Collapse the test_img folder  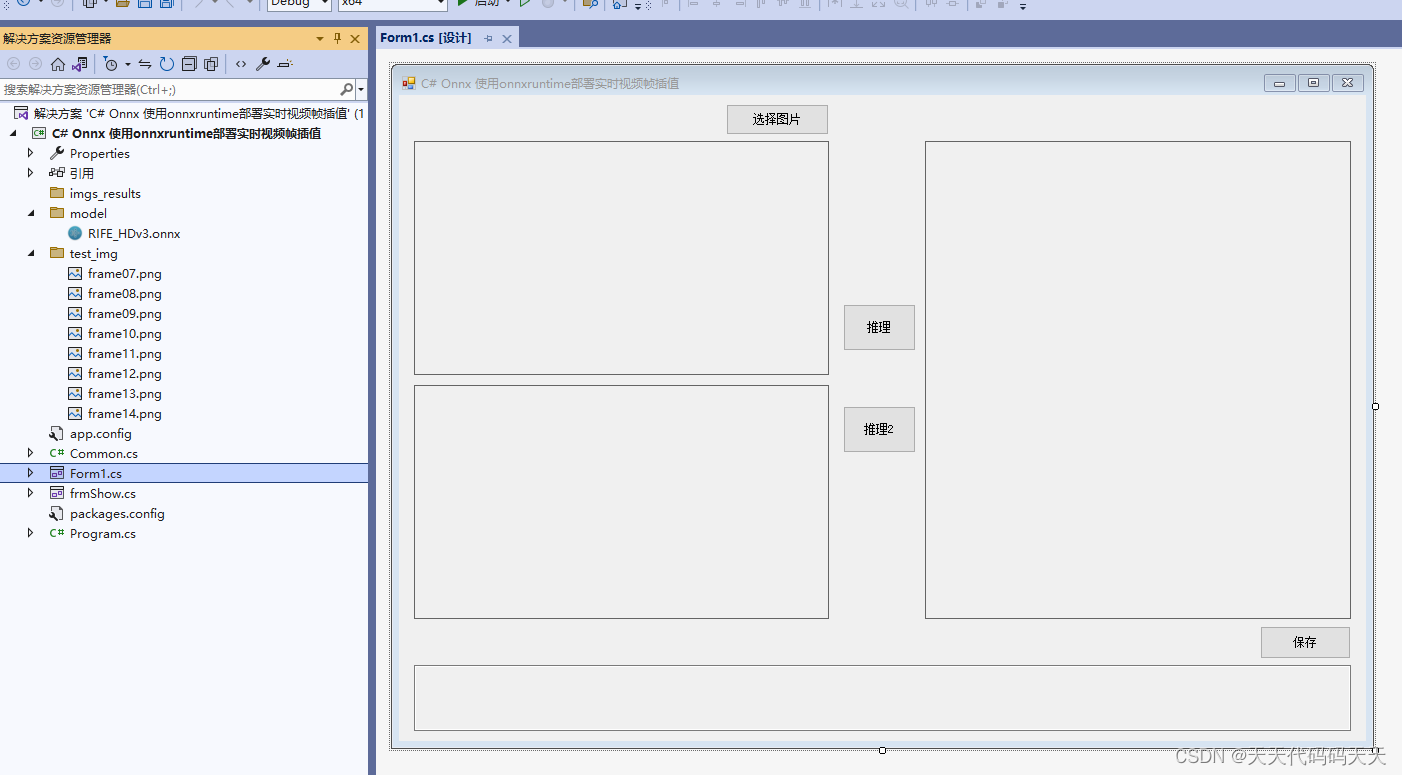(x=30, y=253)
